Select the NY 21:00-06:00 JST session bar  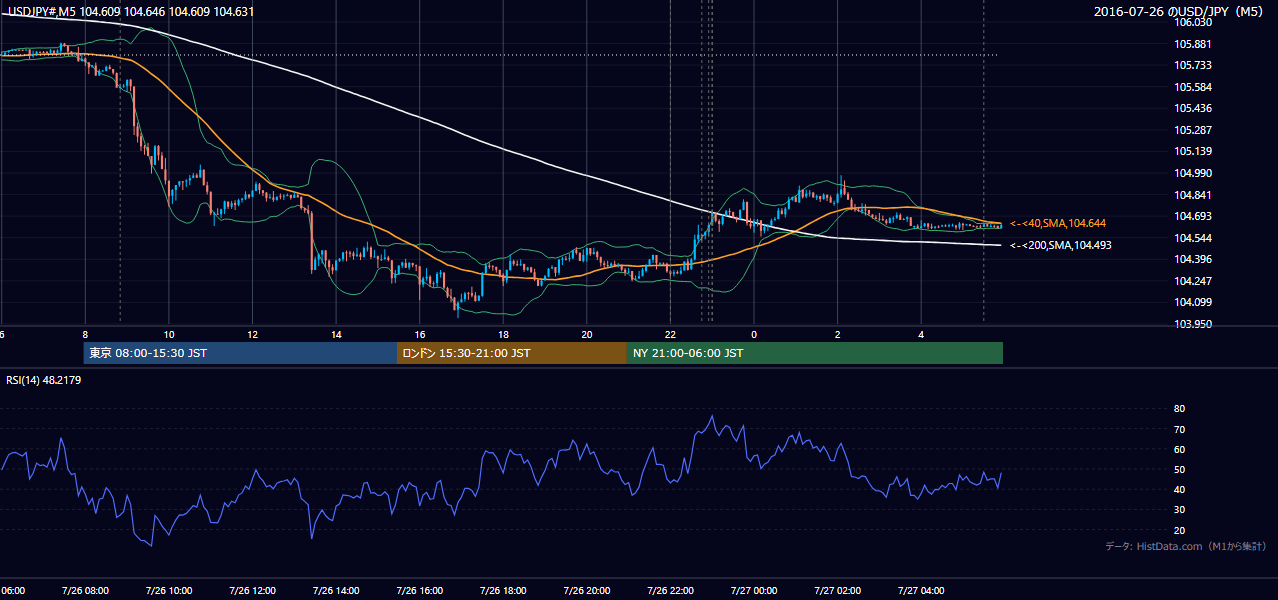pyautogui.click(x=815, y=353)
